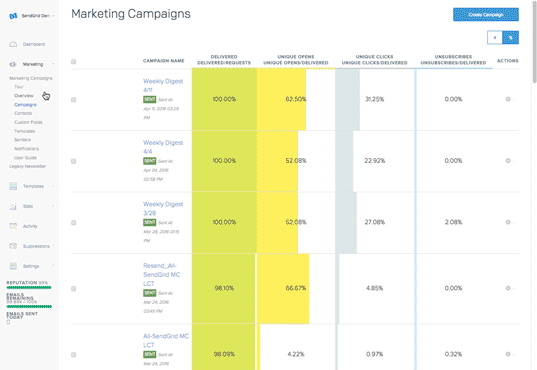Collapse the Marketing menu chevron
Screen dimensions: 537x370
[53, 64]
